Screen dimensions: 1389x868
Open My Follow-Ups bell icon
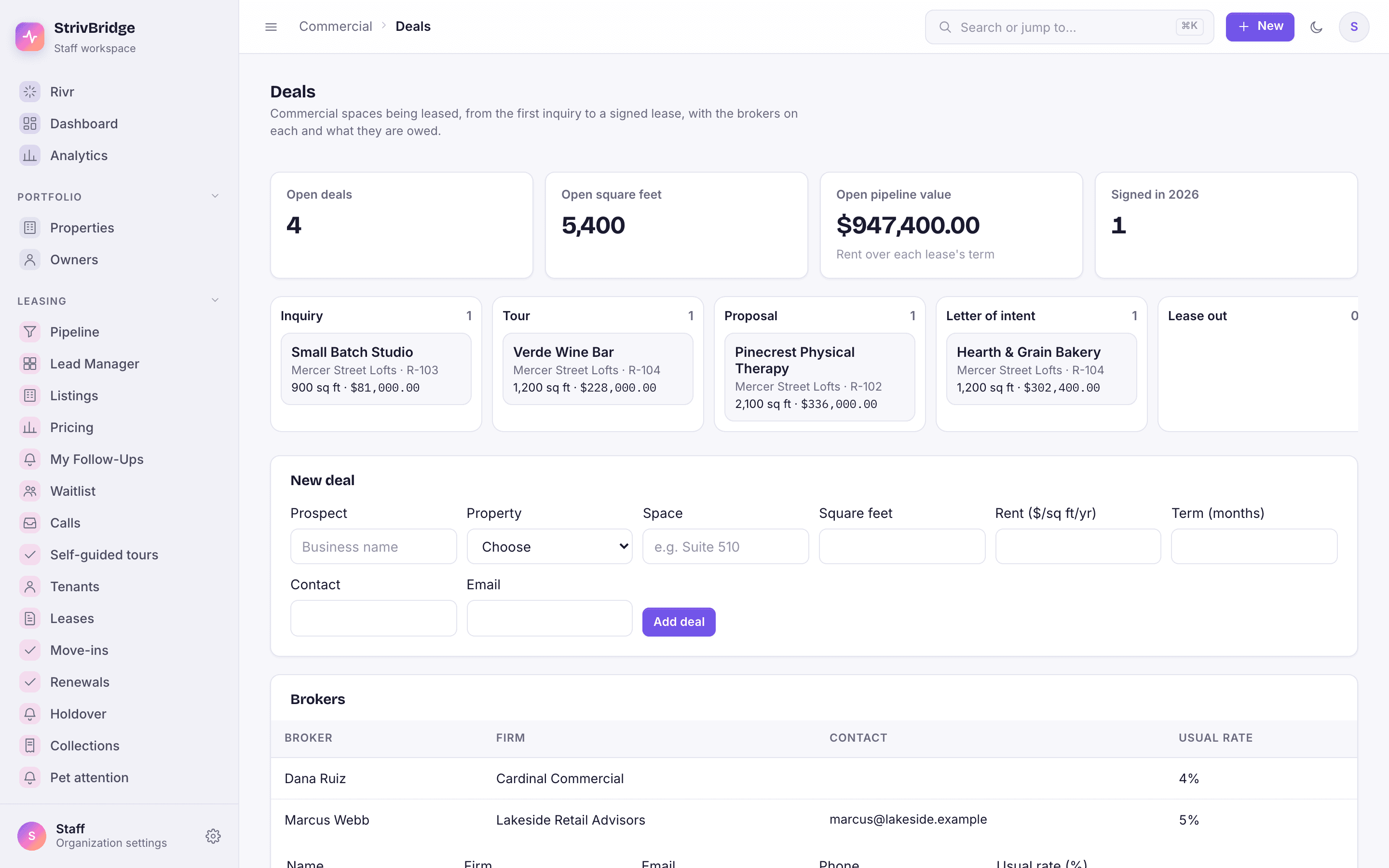click(x=30, y=459)
